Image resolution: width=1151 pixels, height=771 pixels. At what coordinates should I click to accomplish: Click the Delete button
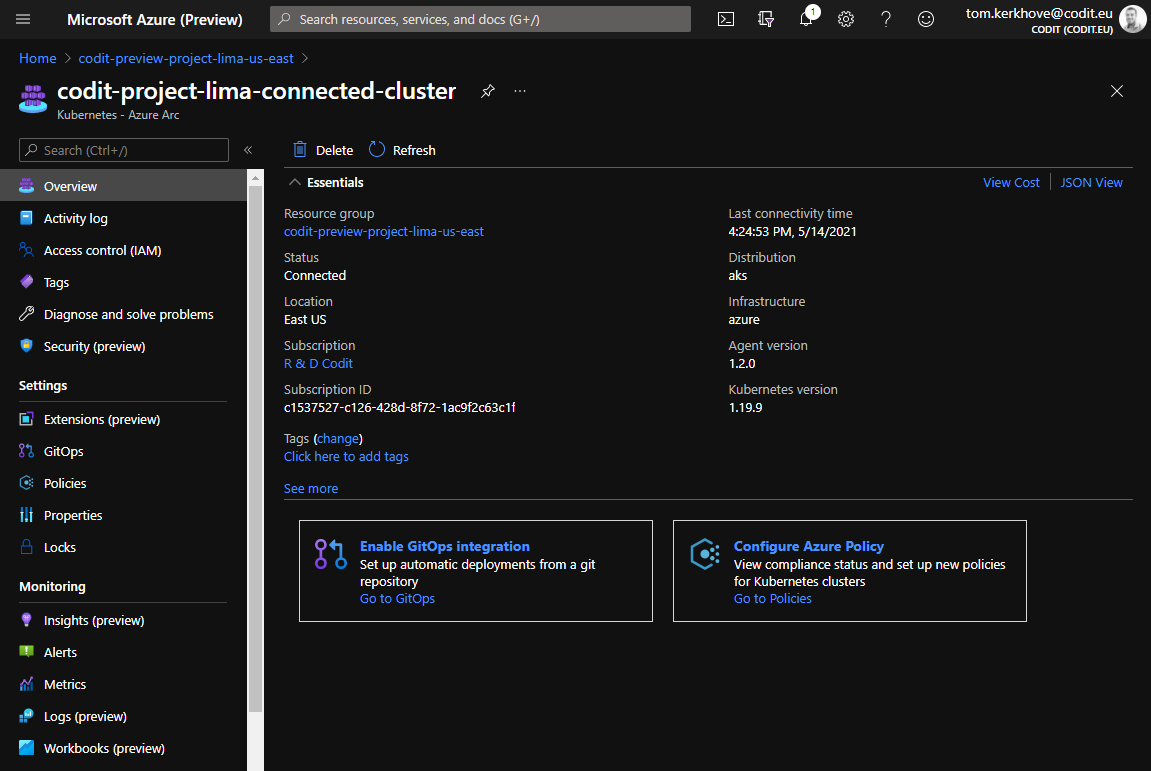323,150
